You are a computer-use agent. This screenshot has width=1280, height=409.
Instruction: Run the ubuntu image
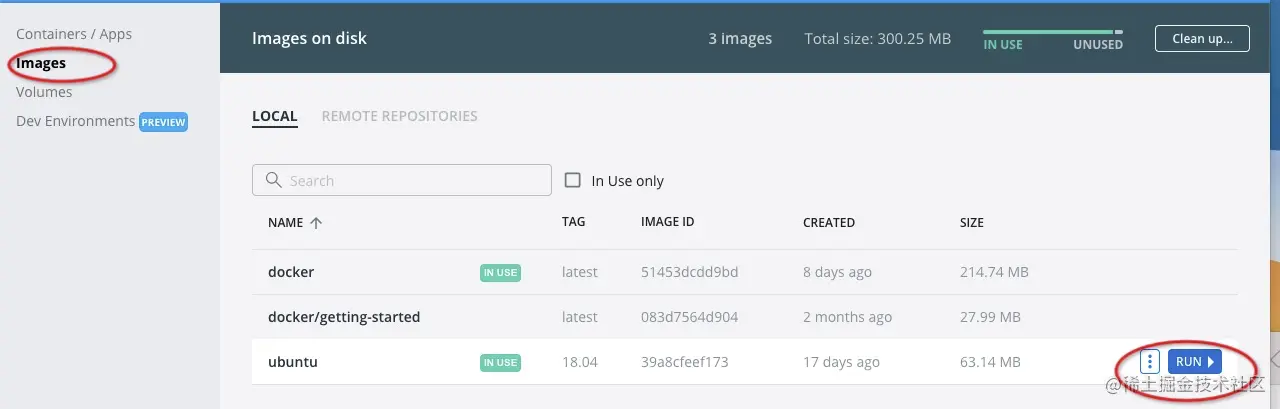(x=1195, y=362)
